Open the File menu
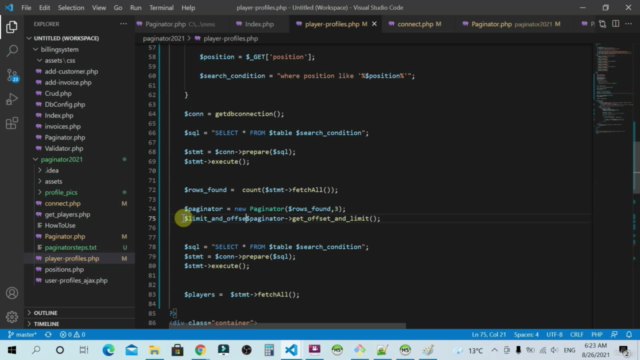 coord(26,8)
